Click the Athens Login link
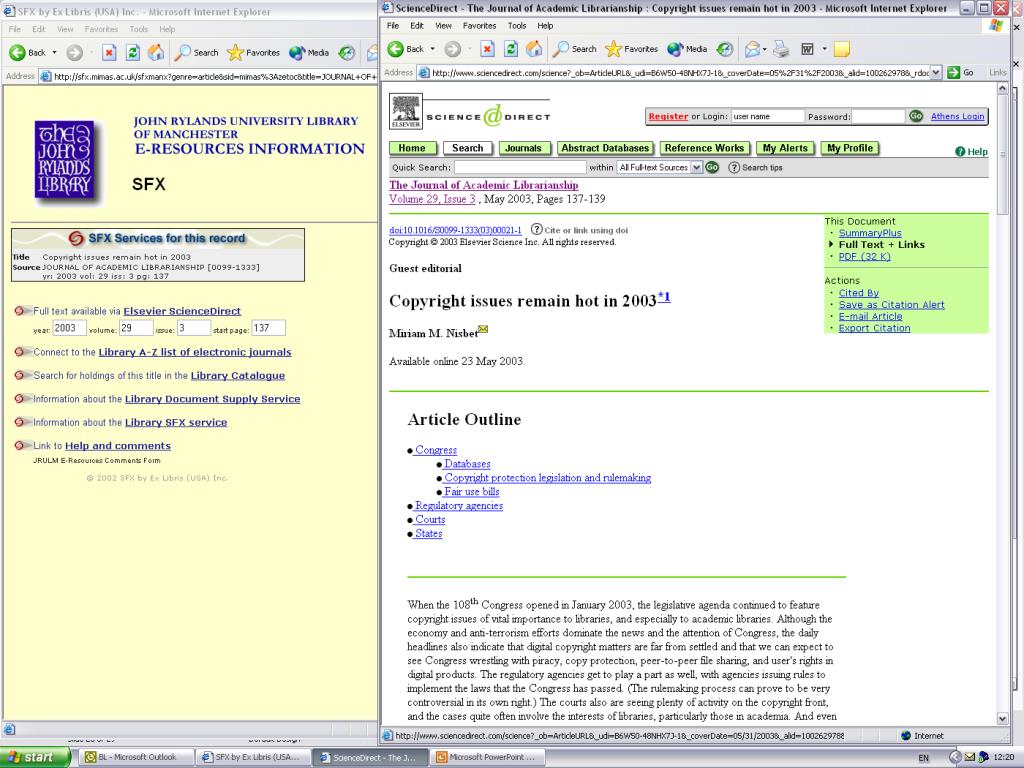Screen dimensions: 1024x768 [x=957, y=116]
